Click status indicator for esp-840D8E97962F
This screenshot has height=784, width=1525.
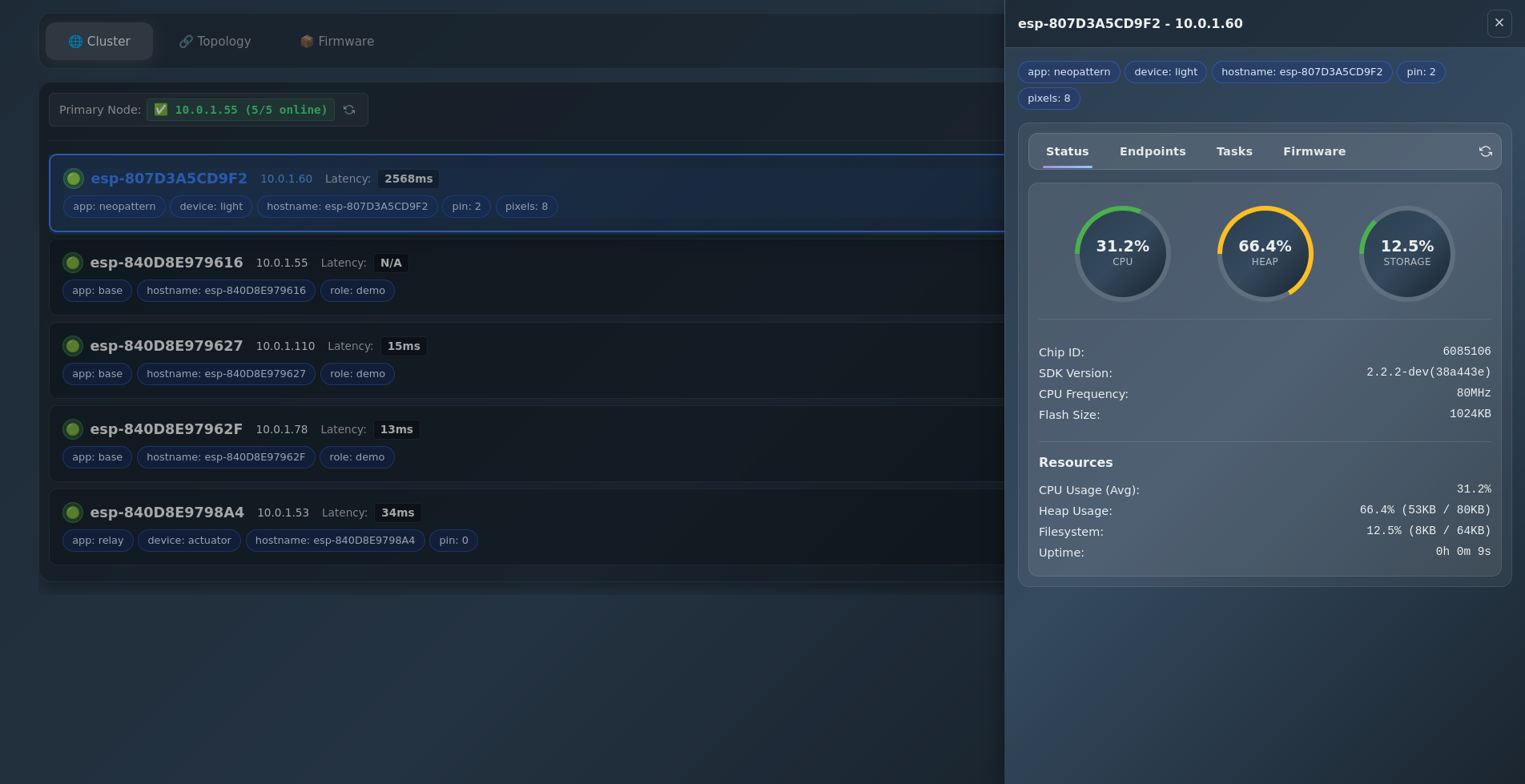73,429
